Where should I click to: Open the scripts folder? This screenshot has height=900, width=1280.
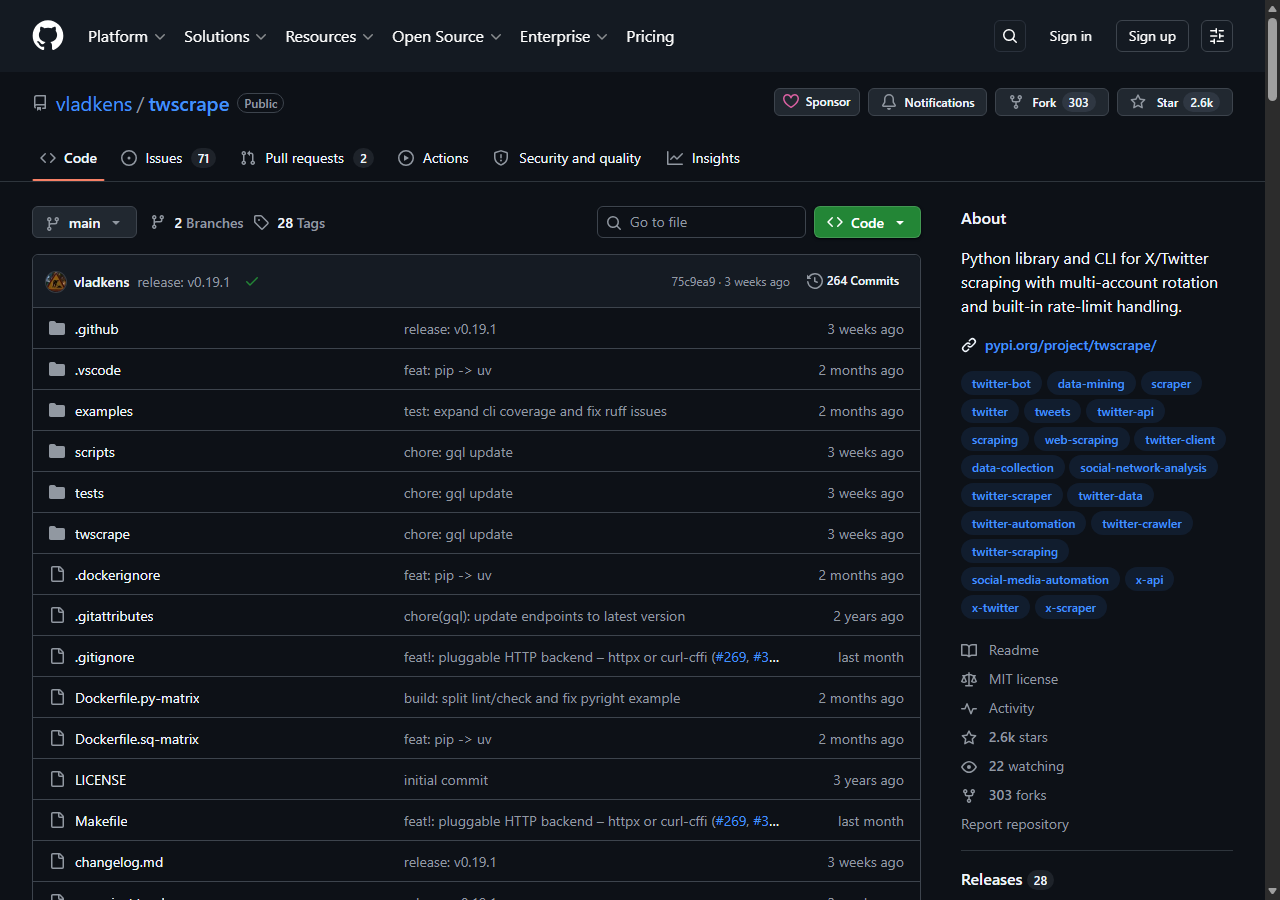(95, 452)
